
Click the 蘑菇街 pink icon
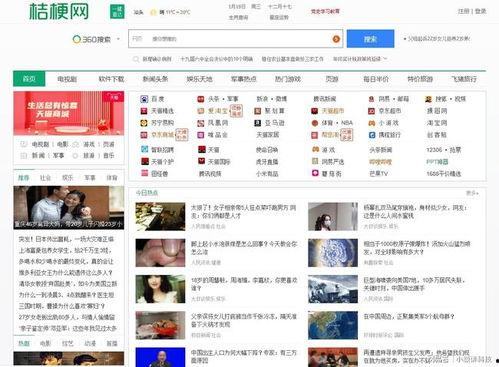click(x=315, y=173)
